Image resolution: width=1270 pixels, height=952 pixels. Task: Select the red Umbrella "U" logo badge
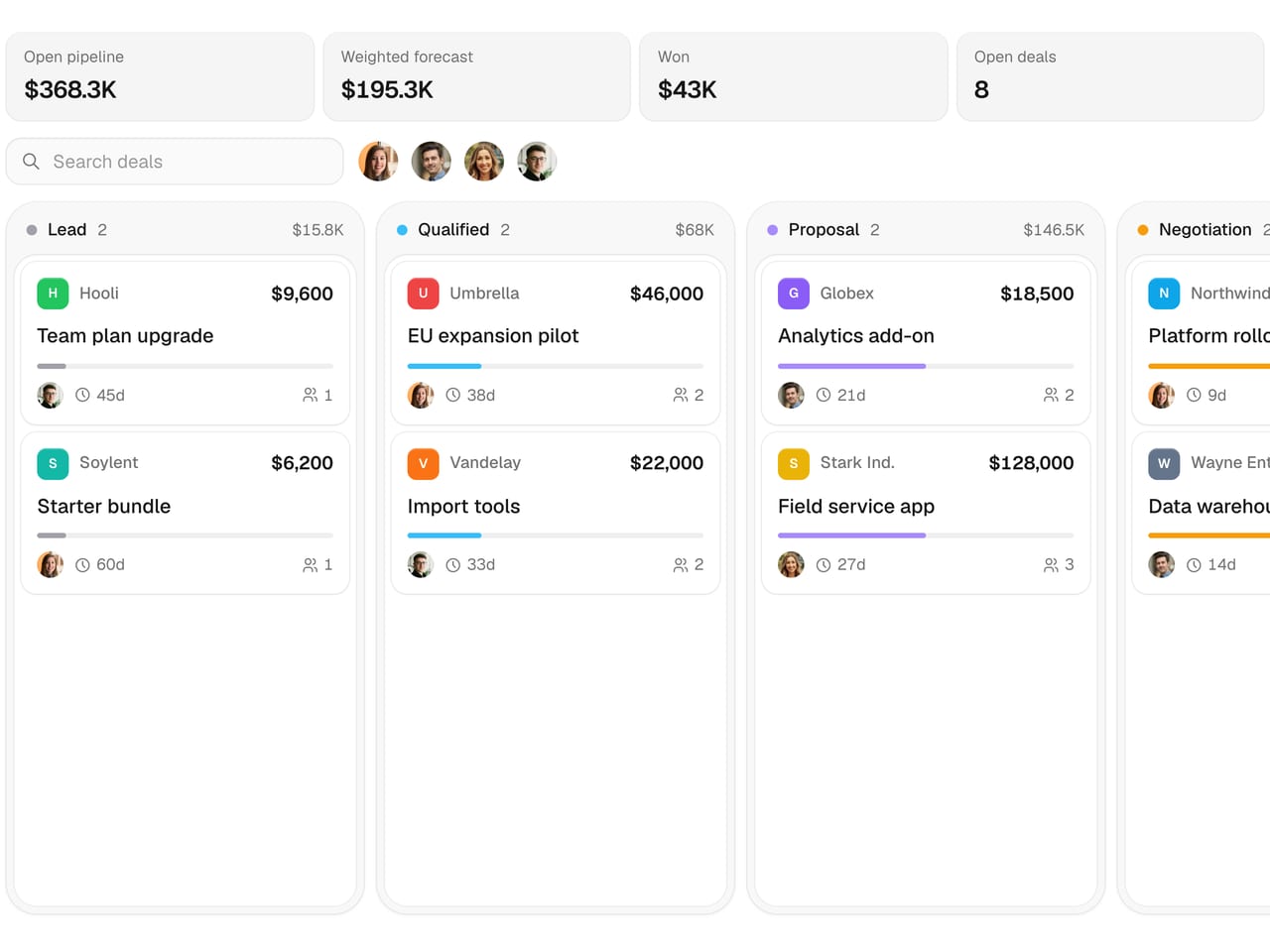[423, 294]
